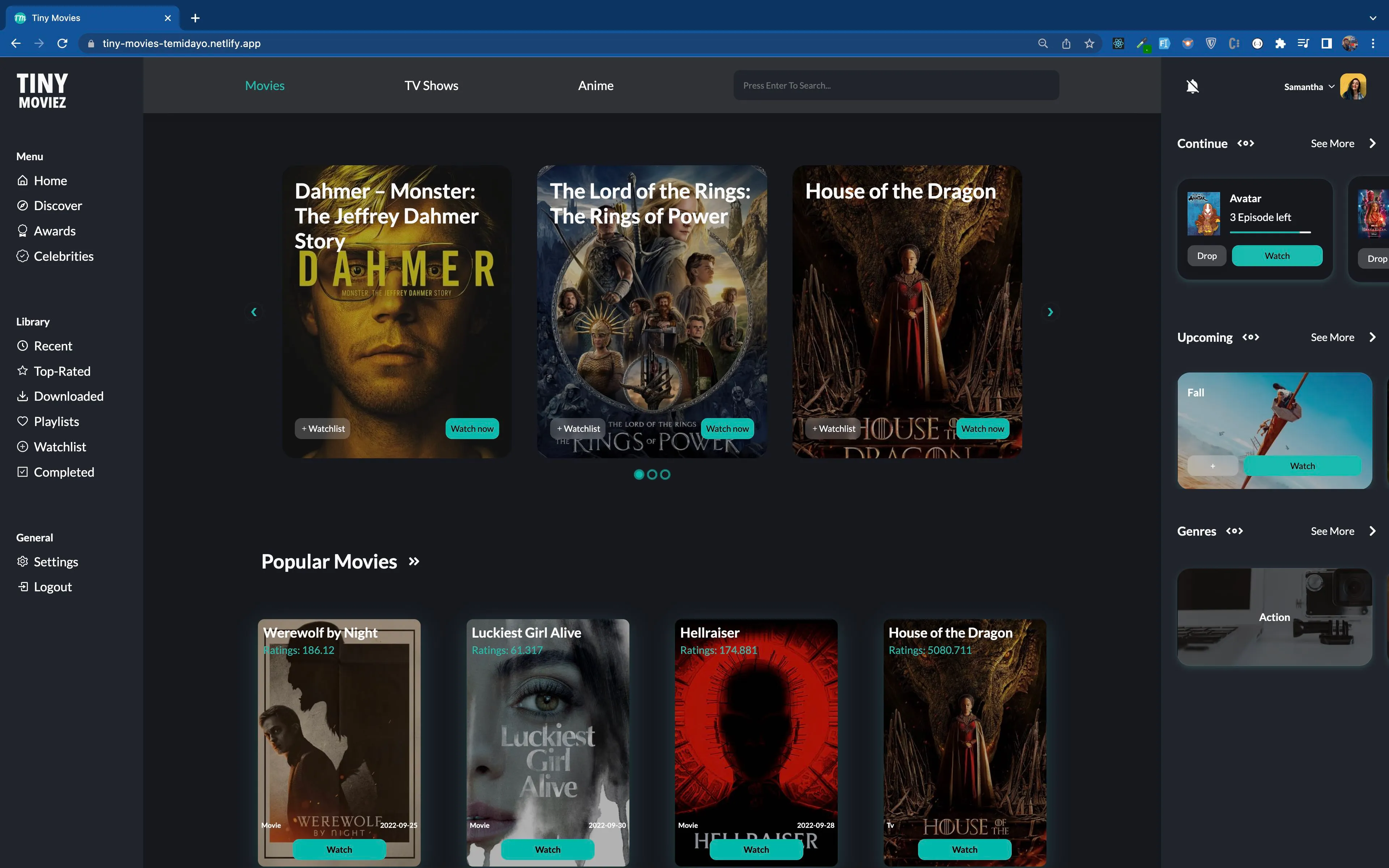This screenshot has height=868, width=1389.
Task: Click the plus button on the Fall card
Action: [x=1213, y=466]
